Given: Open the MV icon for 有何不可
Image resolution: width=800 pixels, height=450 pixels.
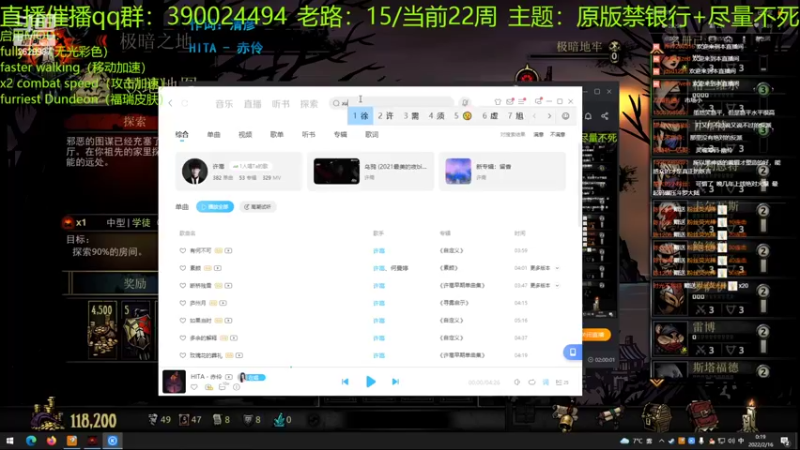Looking at the screenshot, I should (x=229, y=251).
